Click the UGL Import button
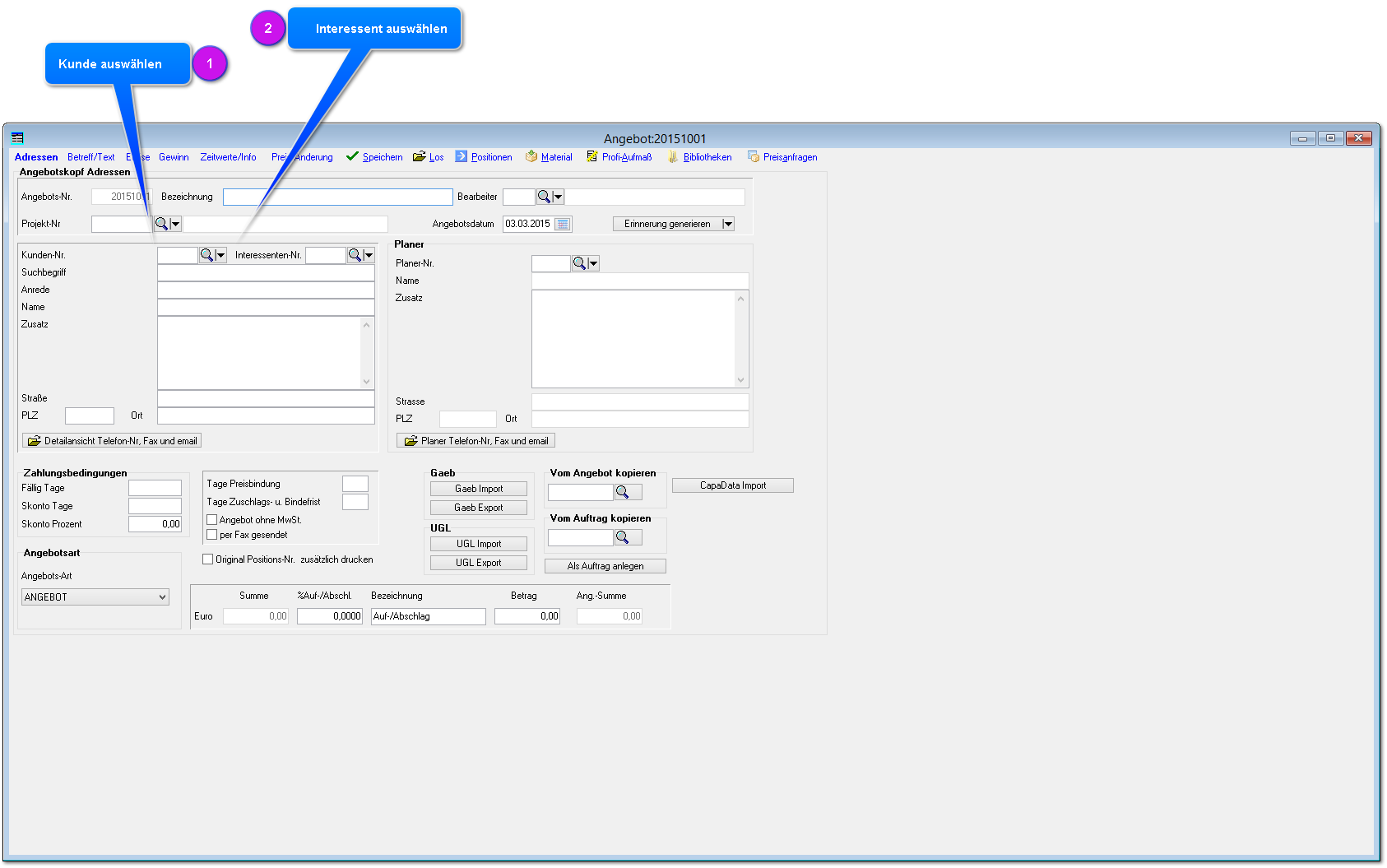Screen dimensions: 1387x868 [x=479, y=544]
